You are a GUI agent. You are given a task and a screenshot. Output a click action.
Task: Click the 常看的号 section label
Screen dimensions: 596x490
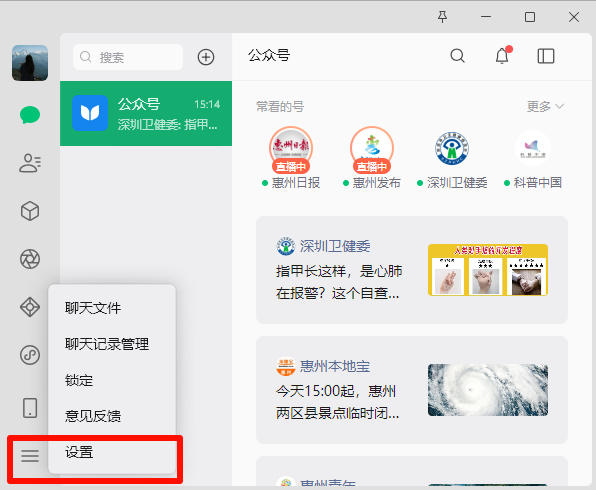coord(280,107)
